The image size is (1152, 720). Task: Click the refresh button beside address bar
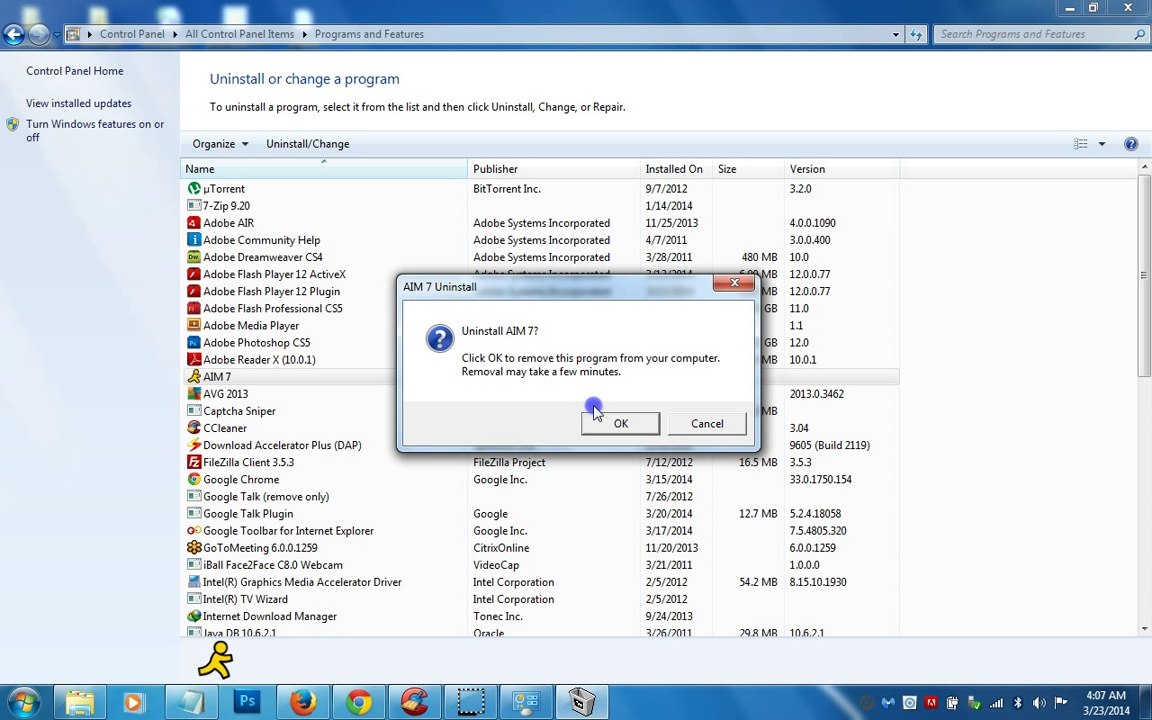(x=916, y=34)
